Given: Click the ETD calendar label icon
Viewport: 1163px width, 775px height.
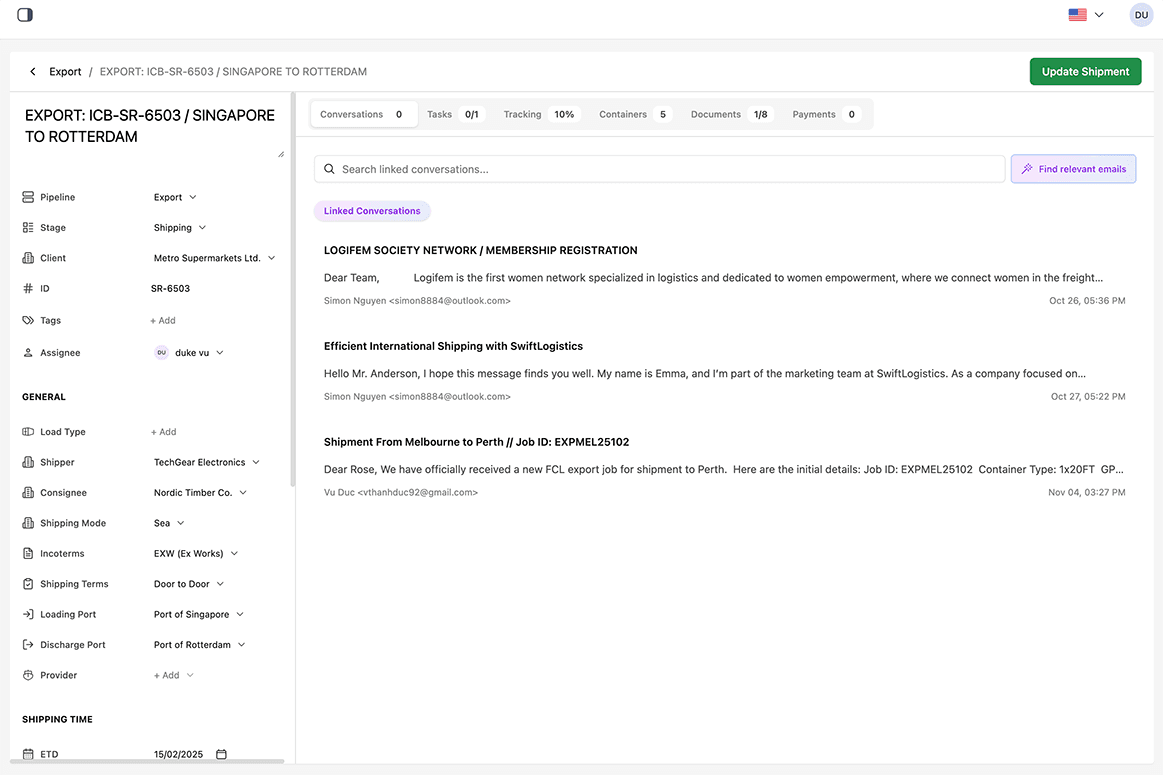Looking at the screenshot, I should (28, 754).
